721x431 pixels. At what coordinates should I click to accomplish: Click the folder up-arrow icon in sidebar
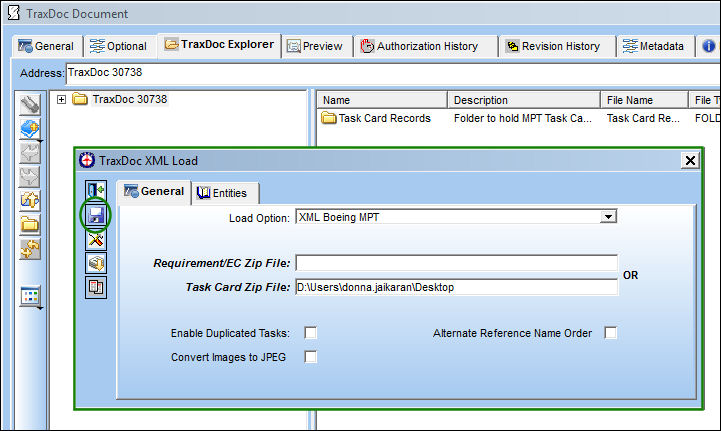30,201
